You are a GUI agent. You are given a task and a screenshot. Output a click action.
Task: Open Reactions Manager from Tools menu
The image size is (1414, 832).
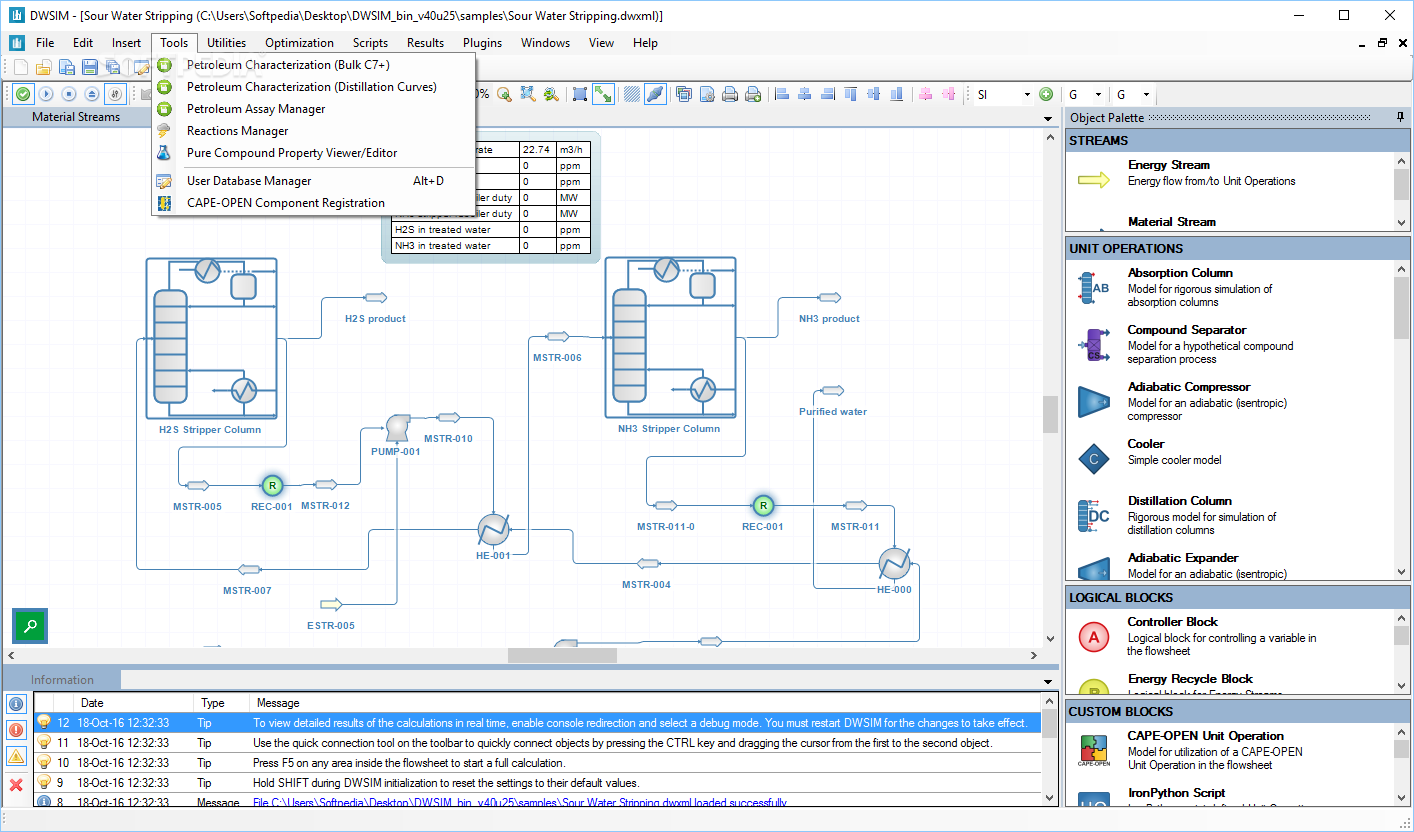click(x=313, y=131)
